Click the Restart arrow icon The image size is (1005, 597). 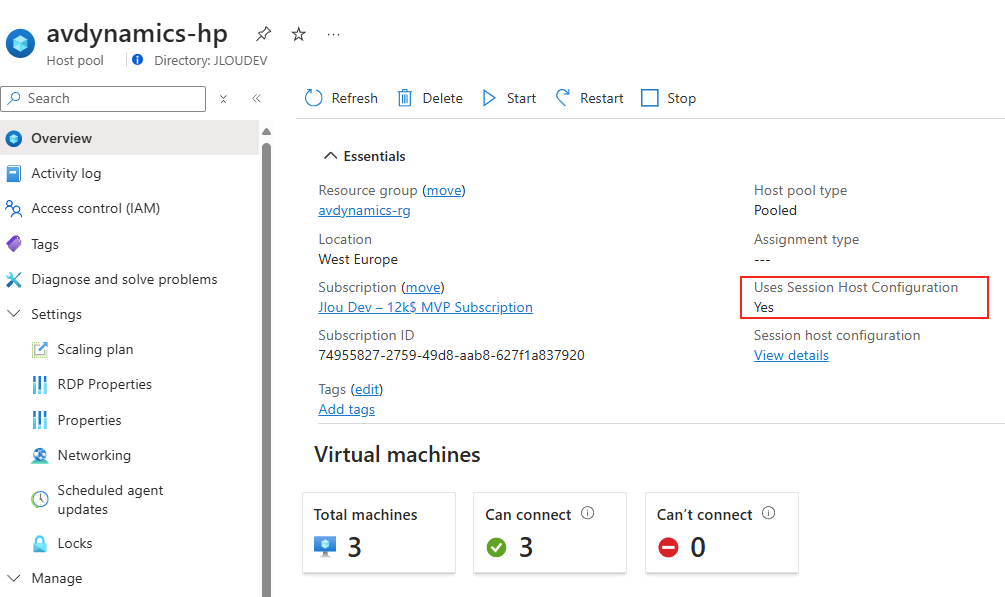pyautogui.click(x=562, y=97)
